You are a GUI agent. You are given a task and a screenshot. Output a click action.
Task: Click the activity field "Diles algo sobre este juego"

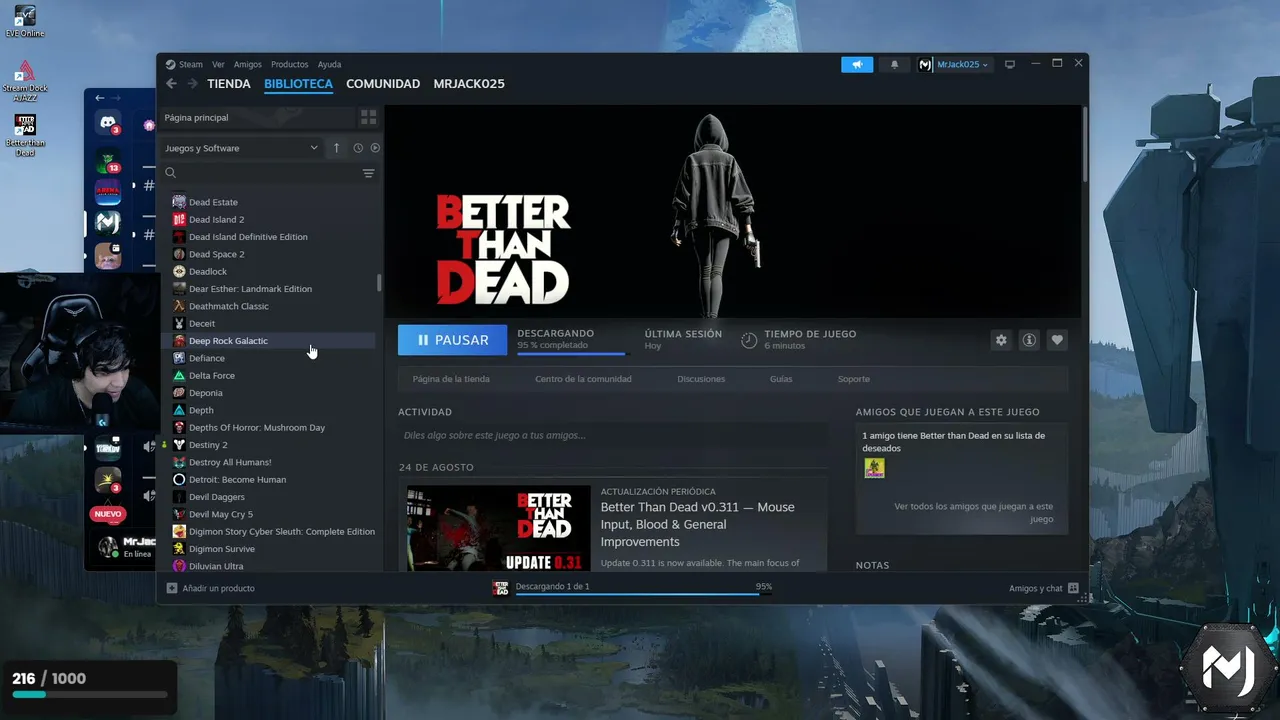point(612,435)
